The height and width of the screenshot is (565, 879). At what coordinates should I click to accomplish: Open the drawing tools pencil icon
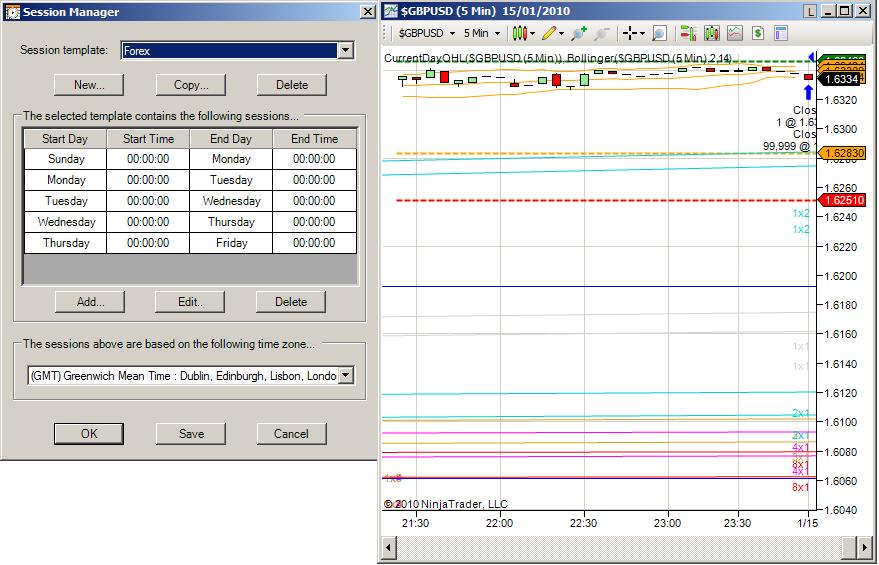(549, 33)
